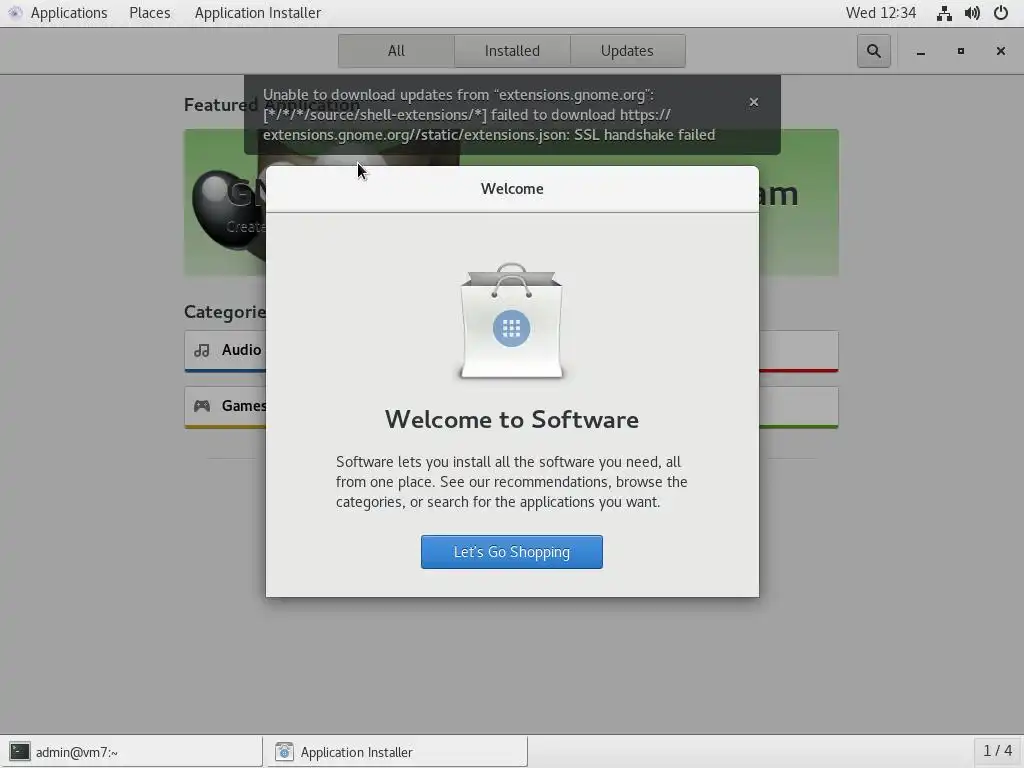Screen dimensions: 1024x768
Task: Click the power icon in top bar
Action: (1000, 13)
